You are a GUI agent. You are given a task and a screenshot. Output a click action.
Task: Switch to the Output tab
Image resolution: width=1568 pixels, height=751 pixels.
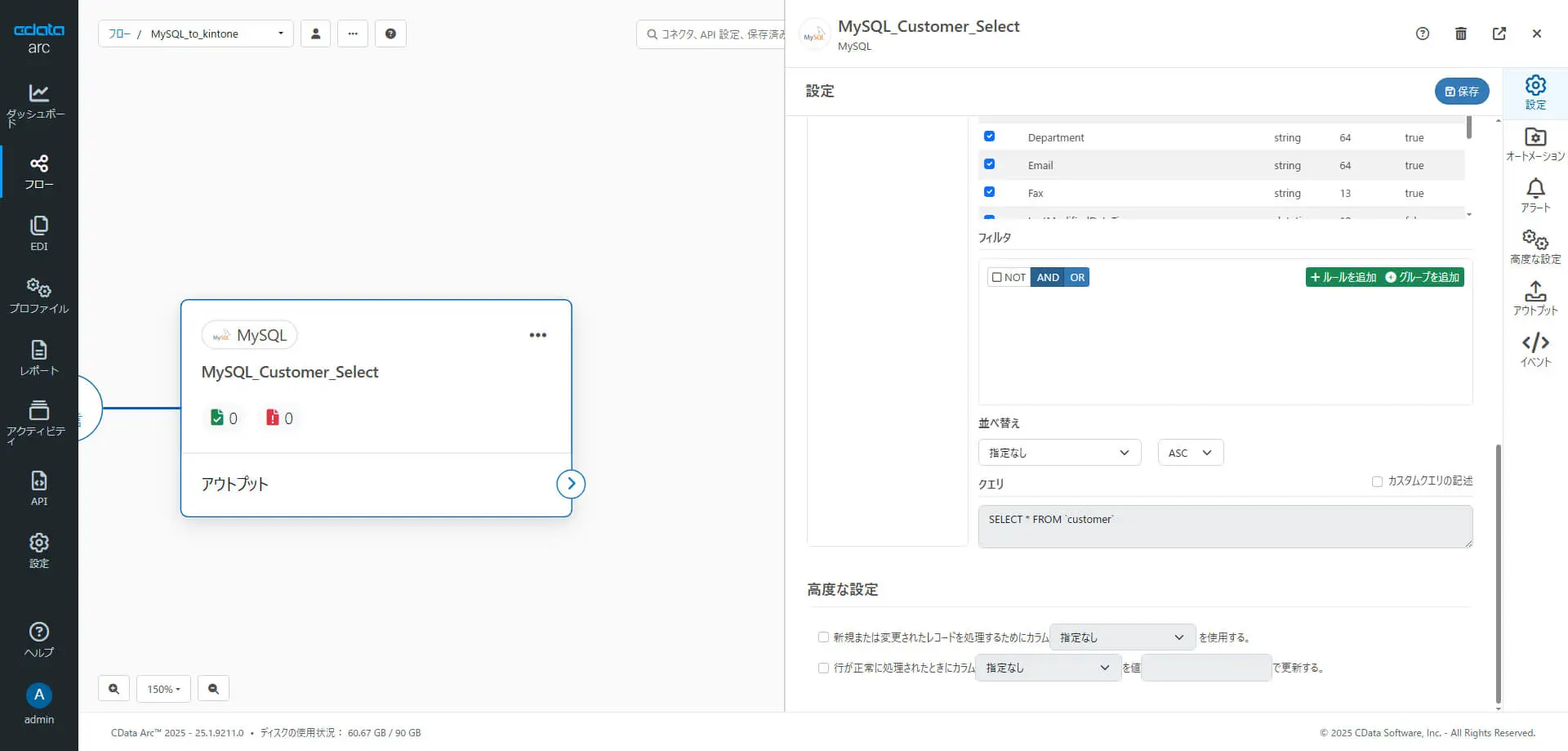[x=1535, y=299]
